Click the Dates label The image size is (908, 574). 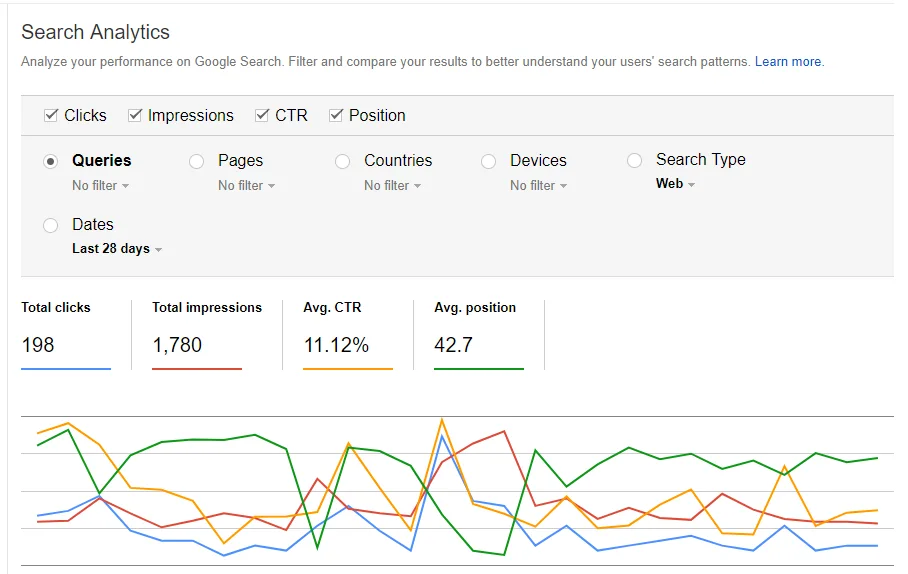point(93,224)
